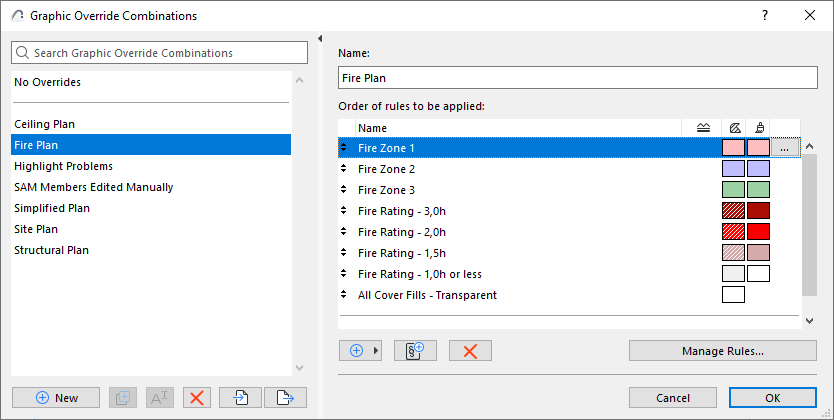Click the export combinations icon
The image size is (834, 420).
(x=285, y=397)
